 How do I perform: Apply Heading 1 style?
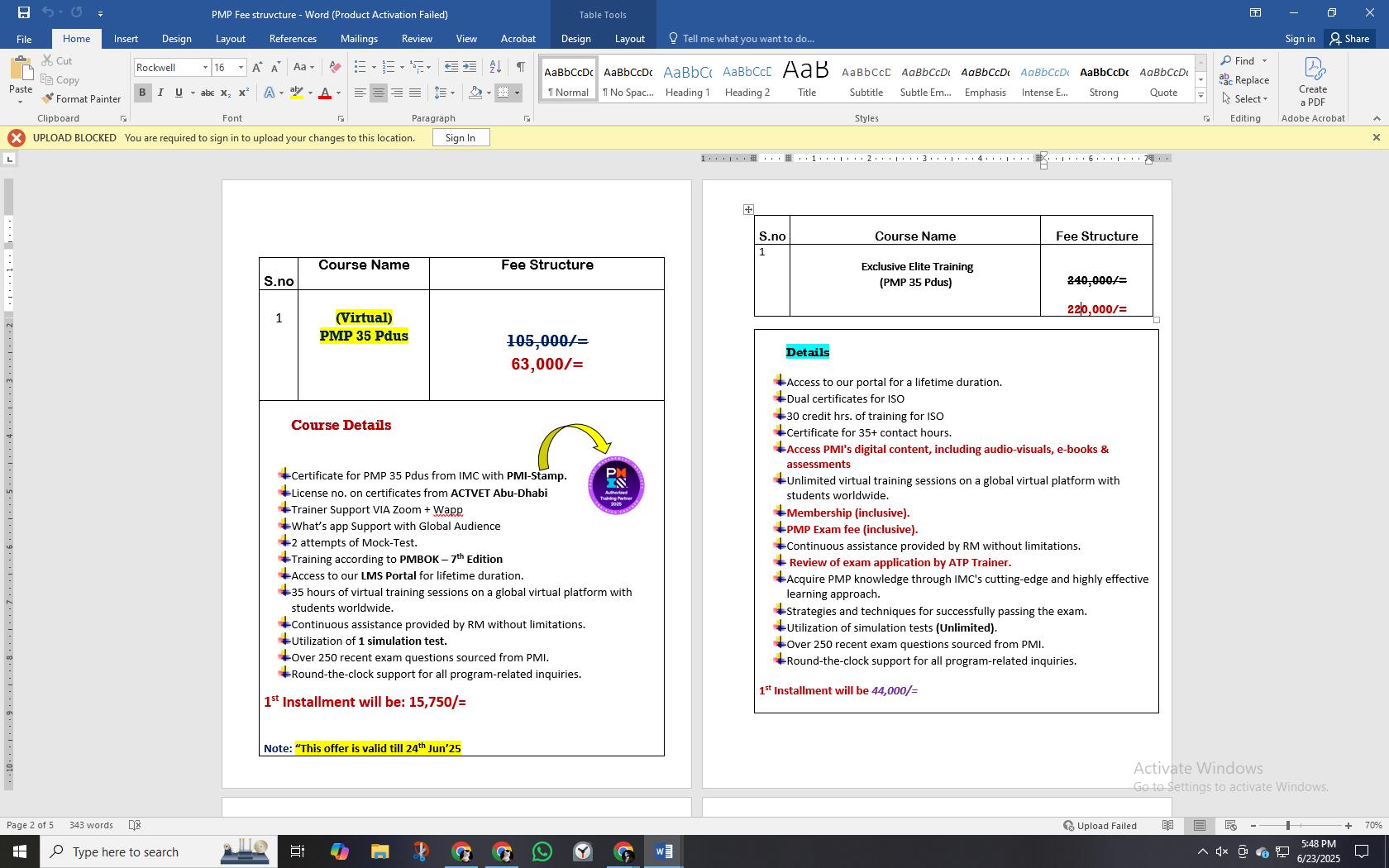pyautogui.click(x=688, y=79)
